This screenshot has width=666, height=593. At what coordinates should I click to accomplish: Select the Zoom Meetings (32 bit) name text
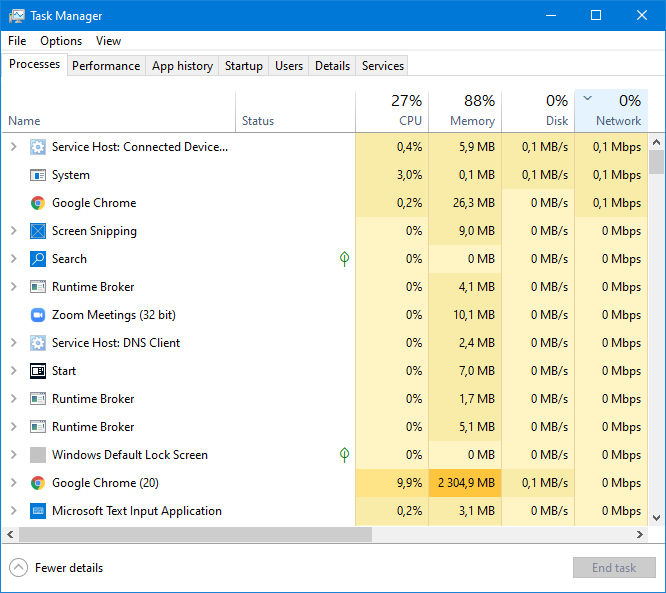(114, 315)
